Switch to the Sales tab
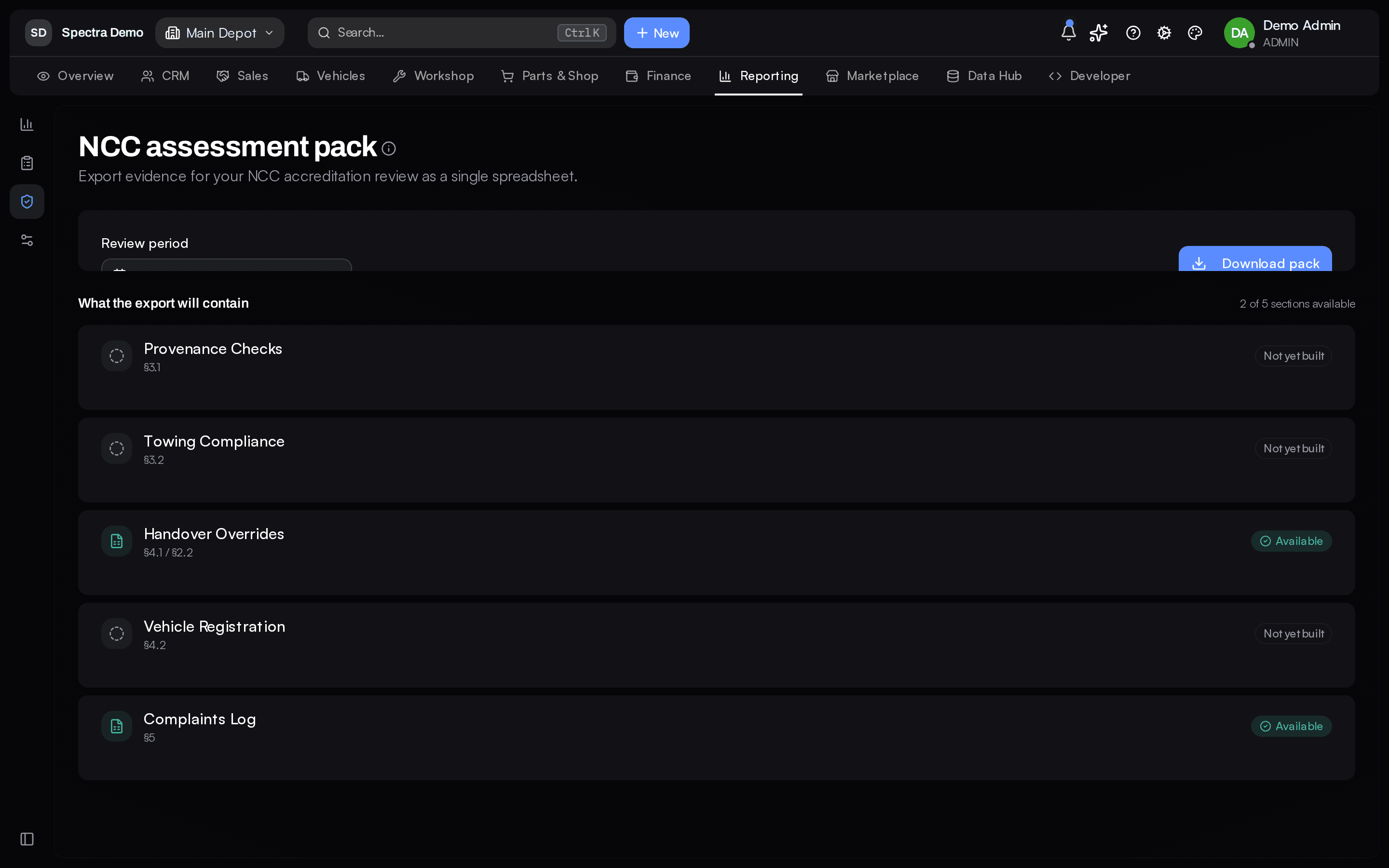This screenshot has width=1389, height=868. (x=242, y=76)
